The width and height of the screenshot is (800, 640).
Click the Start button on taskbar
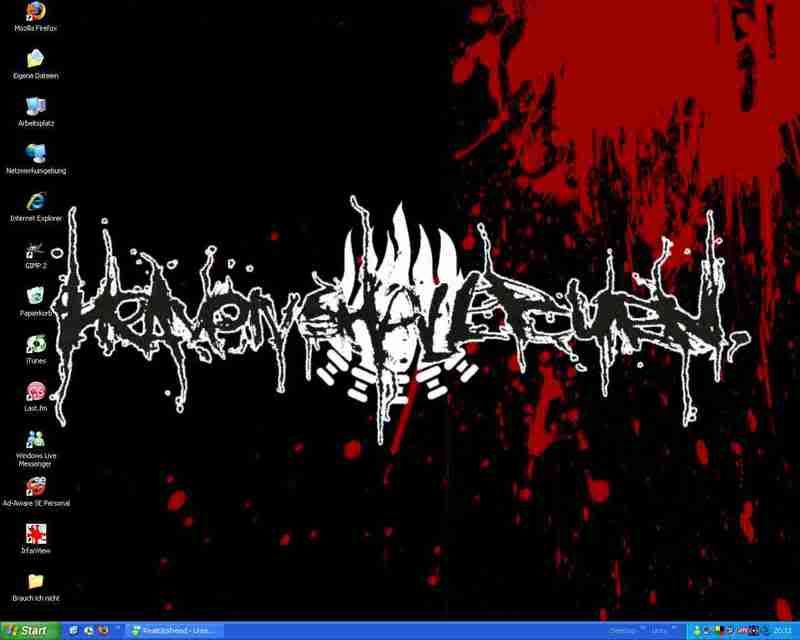tap(30, 631)
